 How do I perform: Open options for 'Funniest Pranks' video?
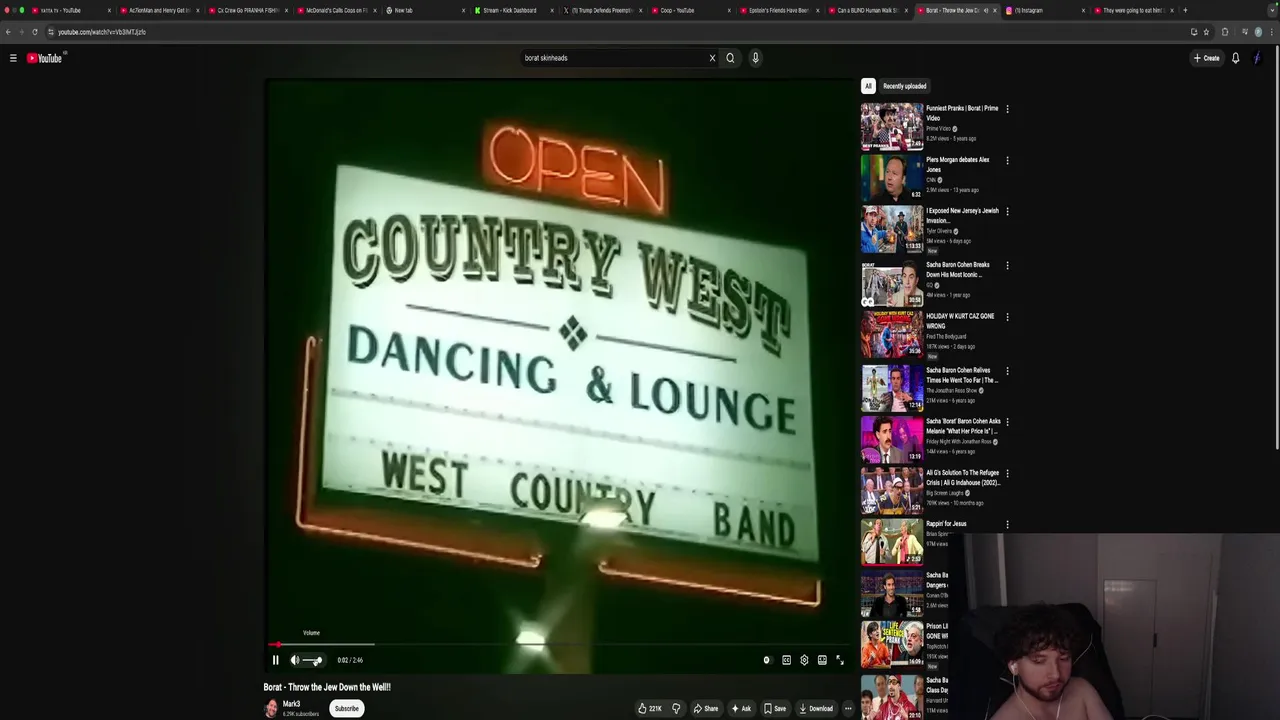click(x=1007, y=109)
